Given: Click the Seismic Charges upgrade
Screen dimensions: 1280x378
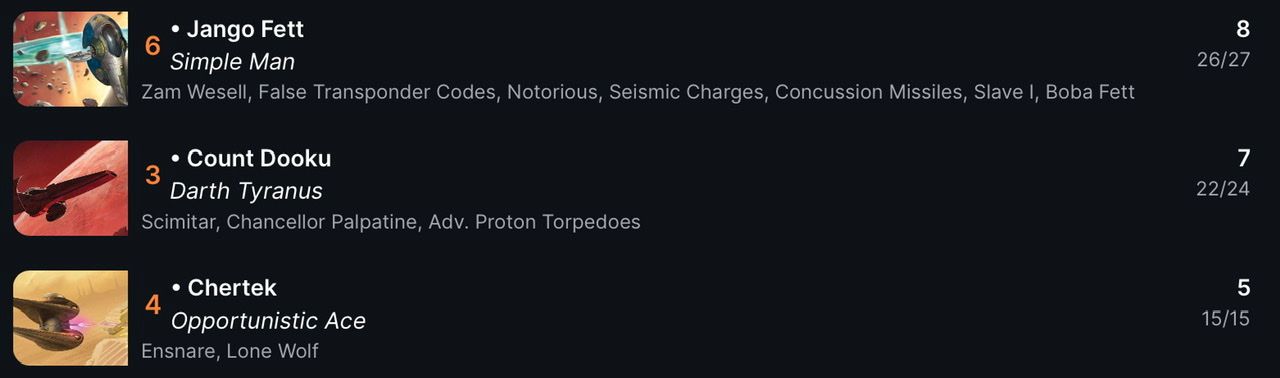Looking at the screenshot, I should click(686, 92).
